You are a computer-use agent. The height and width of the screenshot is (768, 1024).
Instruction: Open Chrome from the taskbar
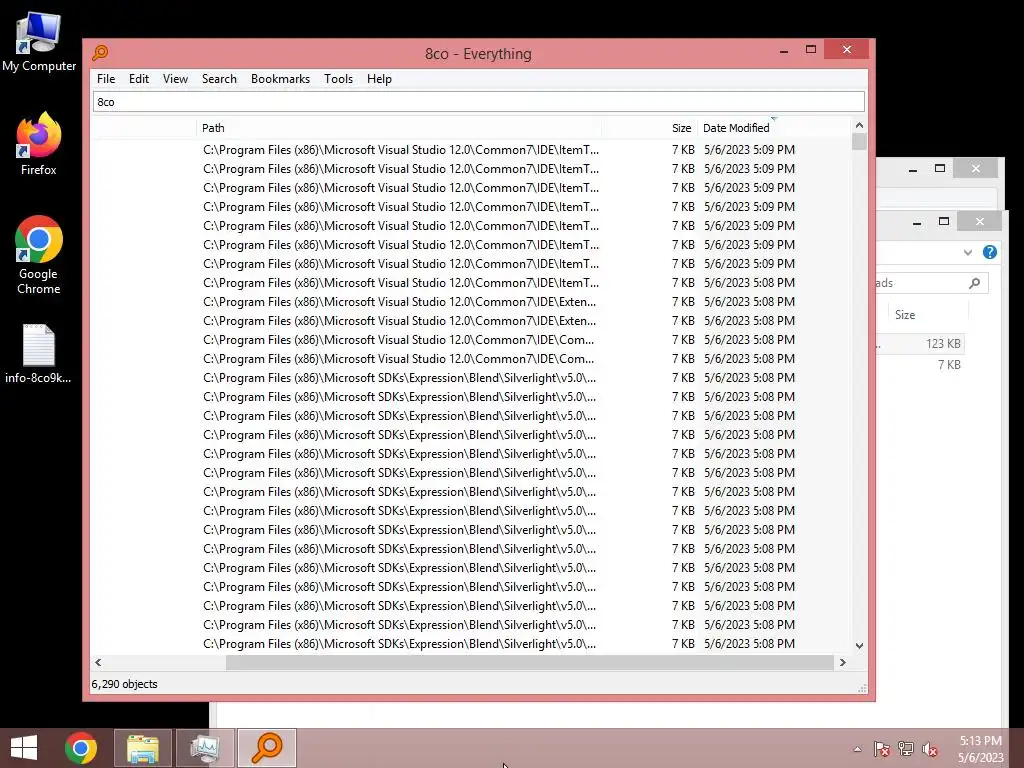click(x=80, y=748)
